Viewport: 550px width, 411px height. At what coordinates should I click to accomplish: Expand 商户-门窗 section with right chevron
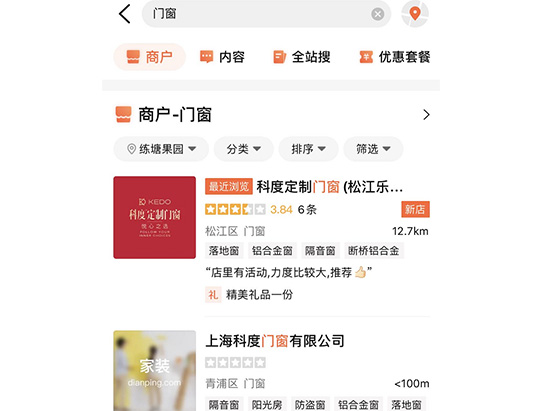pyautogui.click(x=426, y=115)
